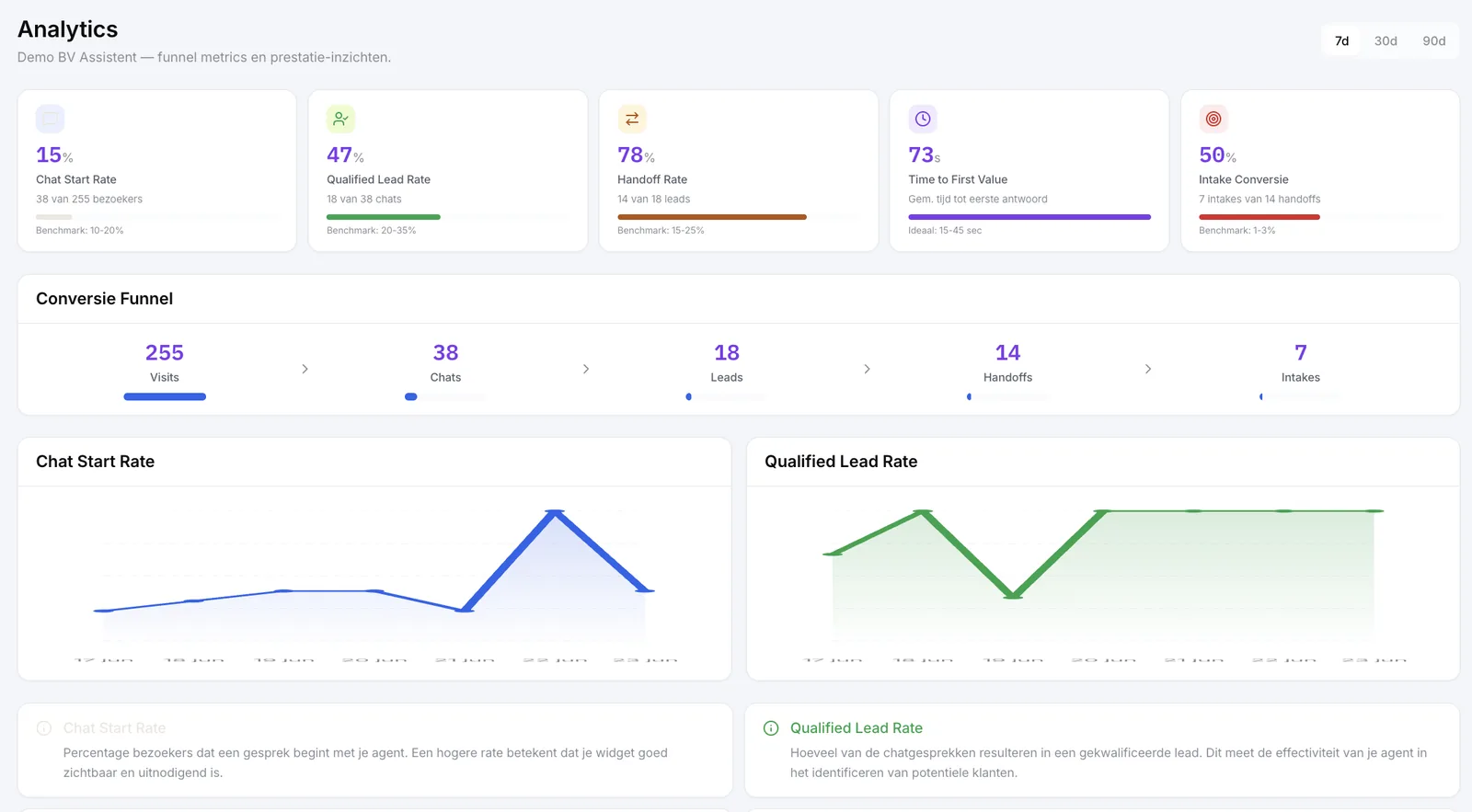
Task: Click the info icon beside Qualified Lead Rate description
Action: [x=771, y=728]
